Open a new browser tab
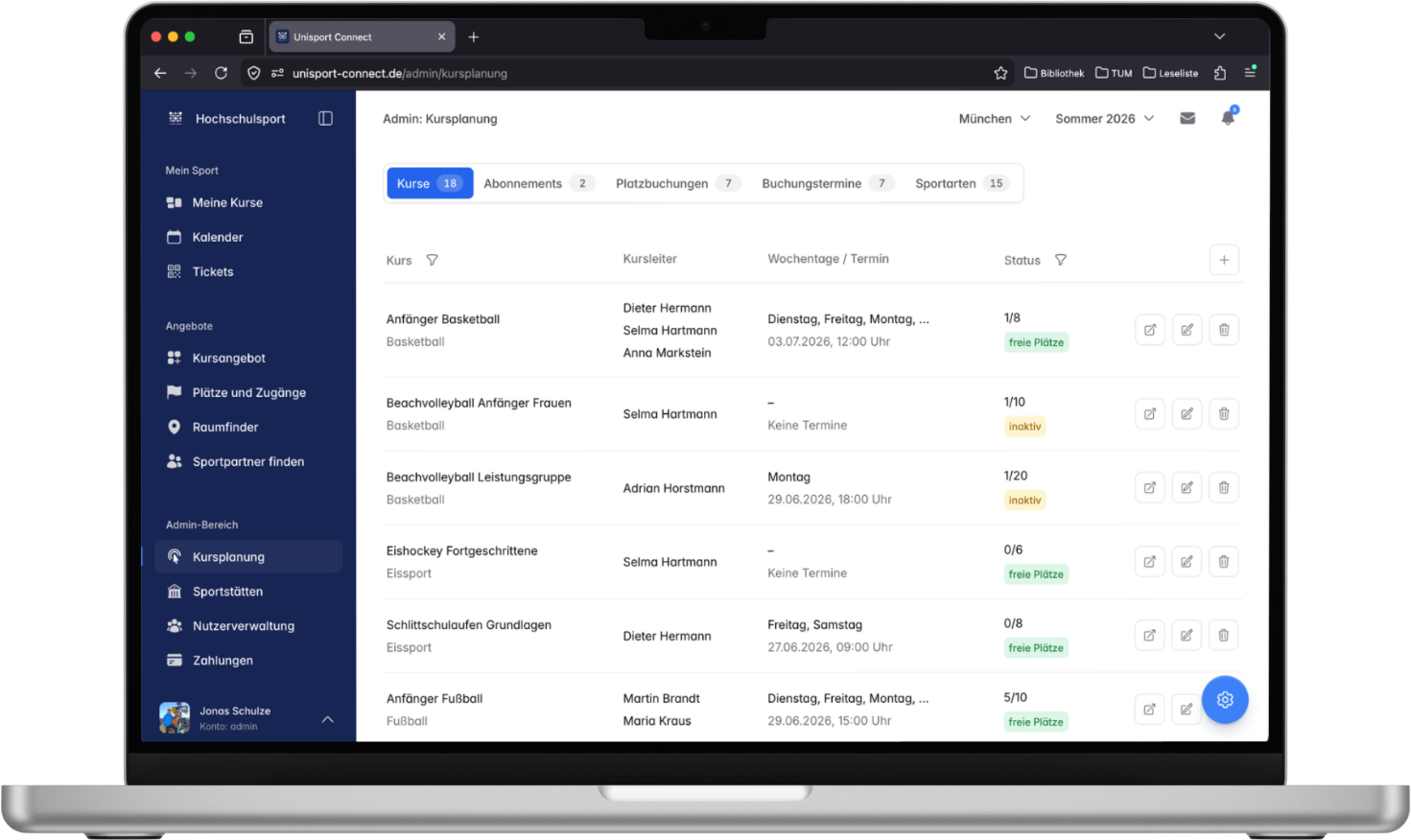 [x=473, y=36]
